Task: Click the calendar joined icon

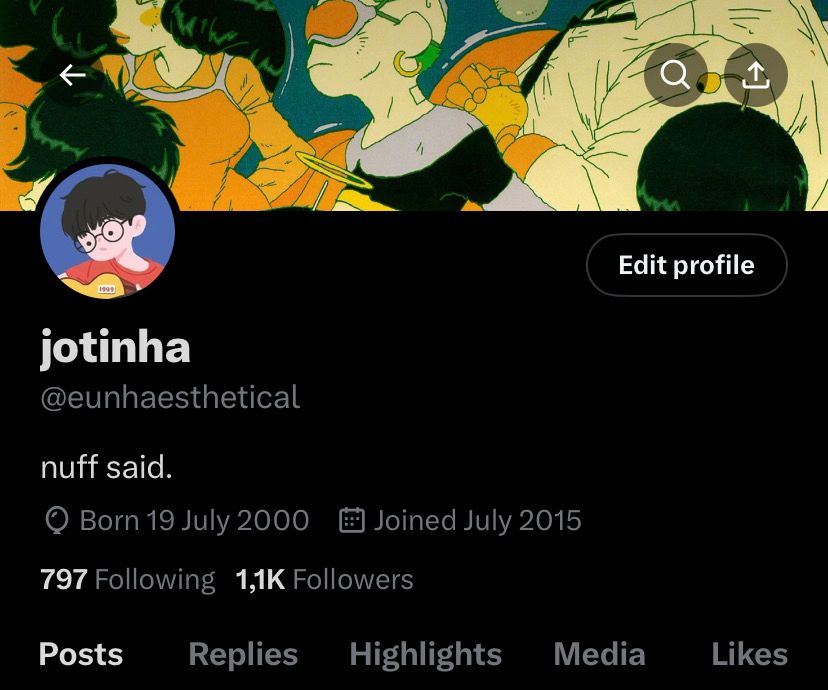Action: [351, 521]
